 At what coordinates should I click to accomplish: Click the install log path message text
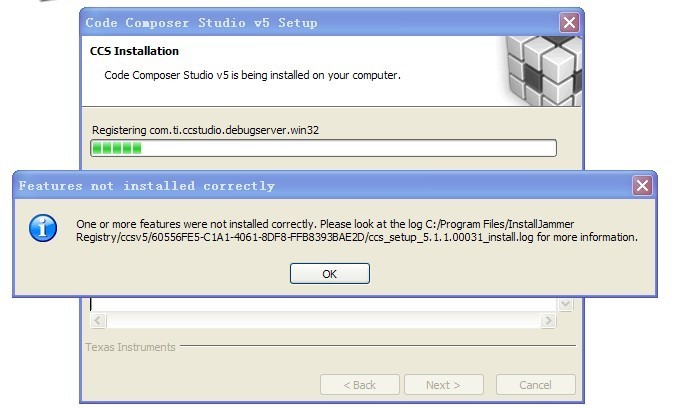tap(356, 230)
